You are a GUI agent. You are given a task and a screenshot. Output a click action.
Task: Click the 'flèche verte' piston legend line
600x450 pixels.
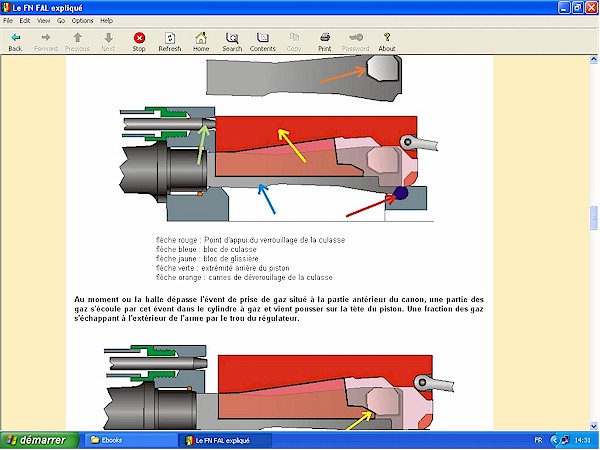click(223, 268)
